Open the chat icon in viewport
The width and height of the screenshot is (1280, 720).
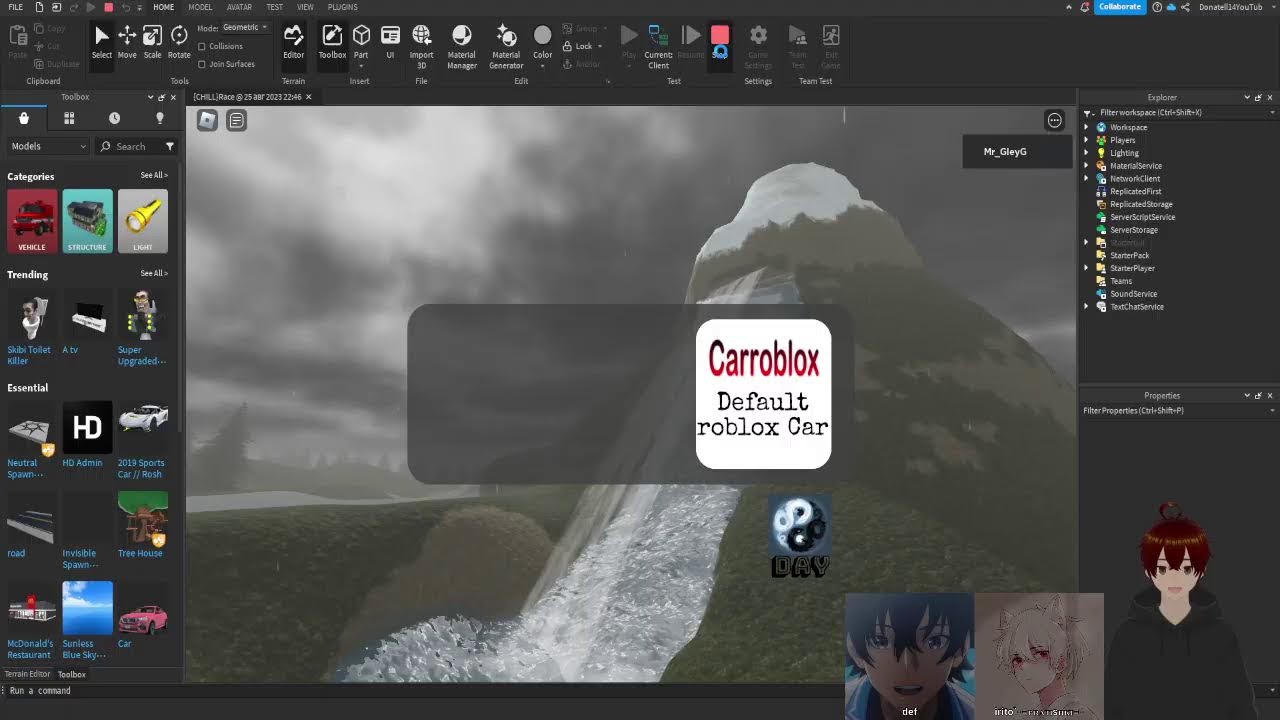point(236,120)
